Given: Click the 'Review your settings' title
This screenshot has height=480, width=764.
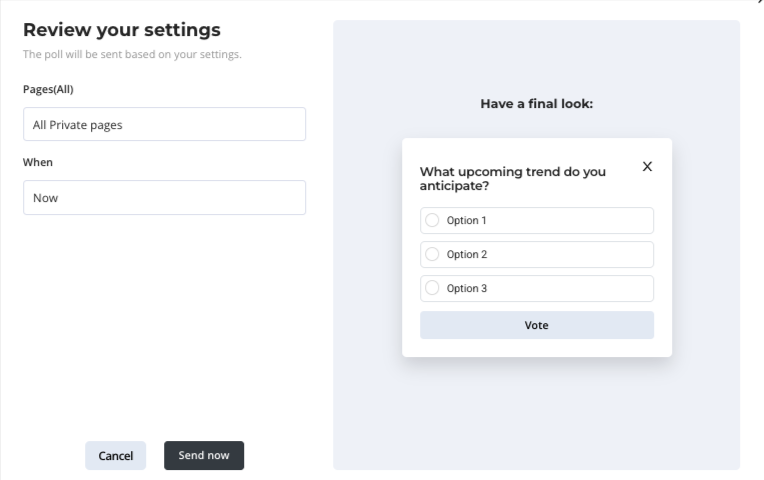Looking at the screenshot, I should click(x=122, y=30).
